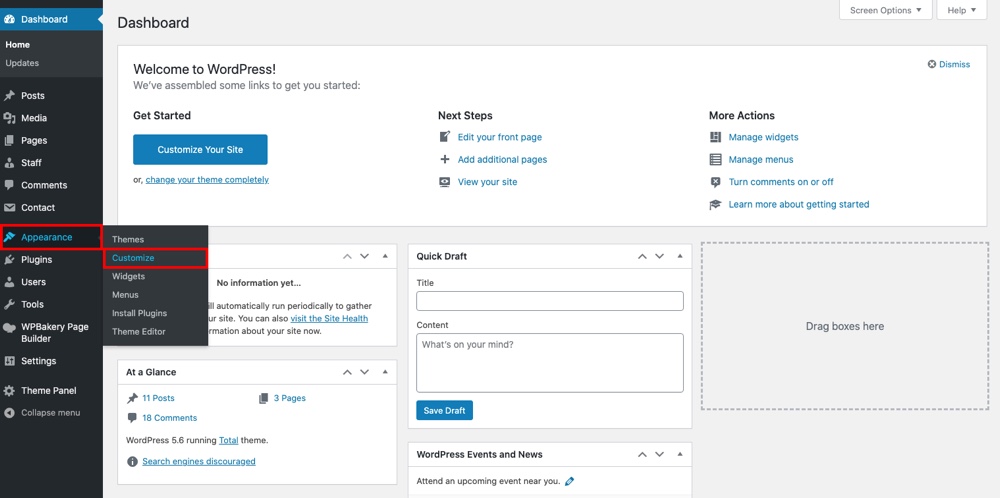This screenshot has height=498, width=1000.
Task: Click the Appearance paintbrush icon
Action: click(9, 237)
